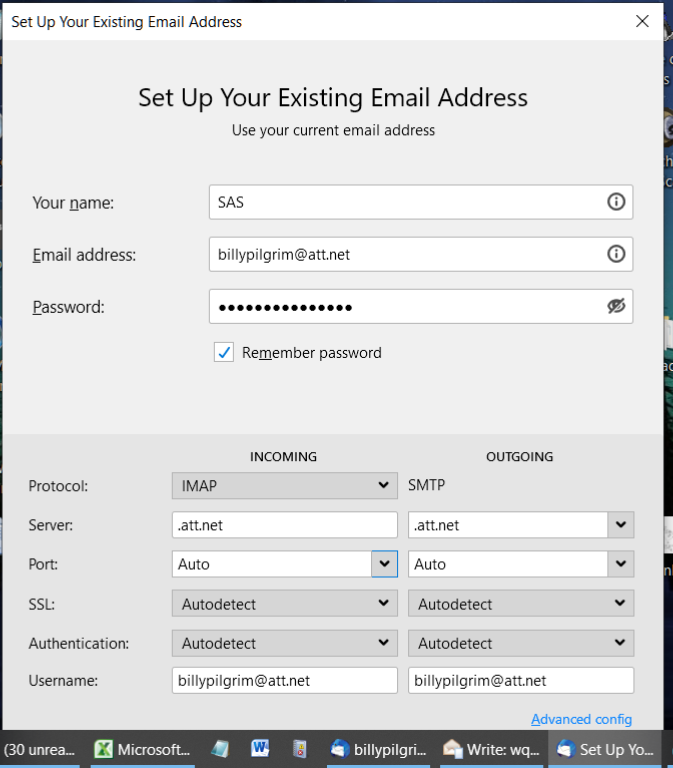Click the info icon beside Email address

616,254
